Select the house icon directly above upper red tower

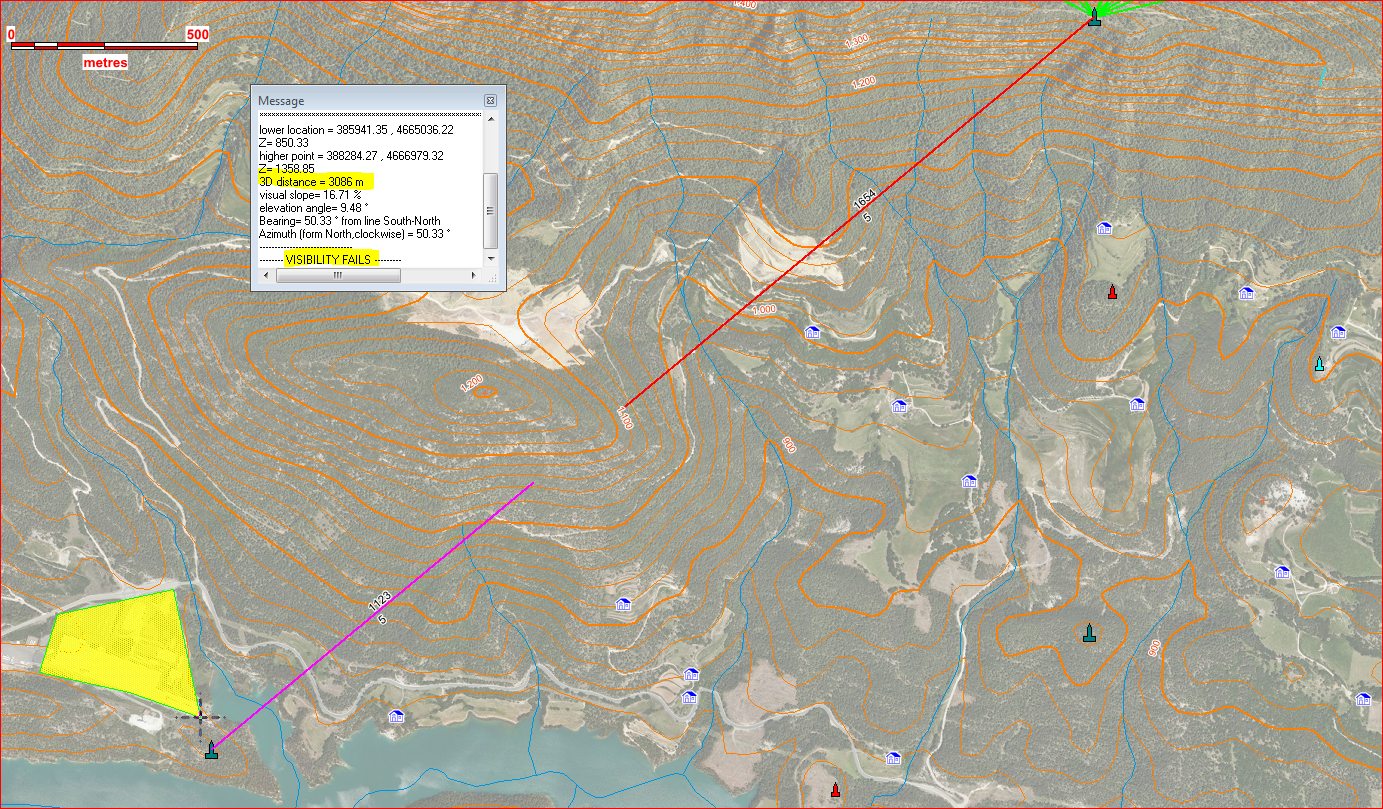[x=1105, y=229]
